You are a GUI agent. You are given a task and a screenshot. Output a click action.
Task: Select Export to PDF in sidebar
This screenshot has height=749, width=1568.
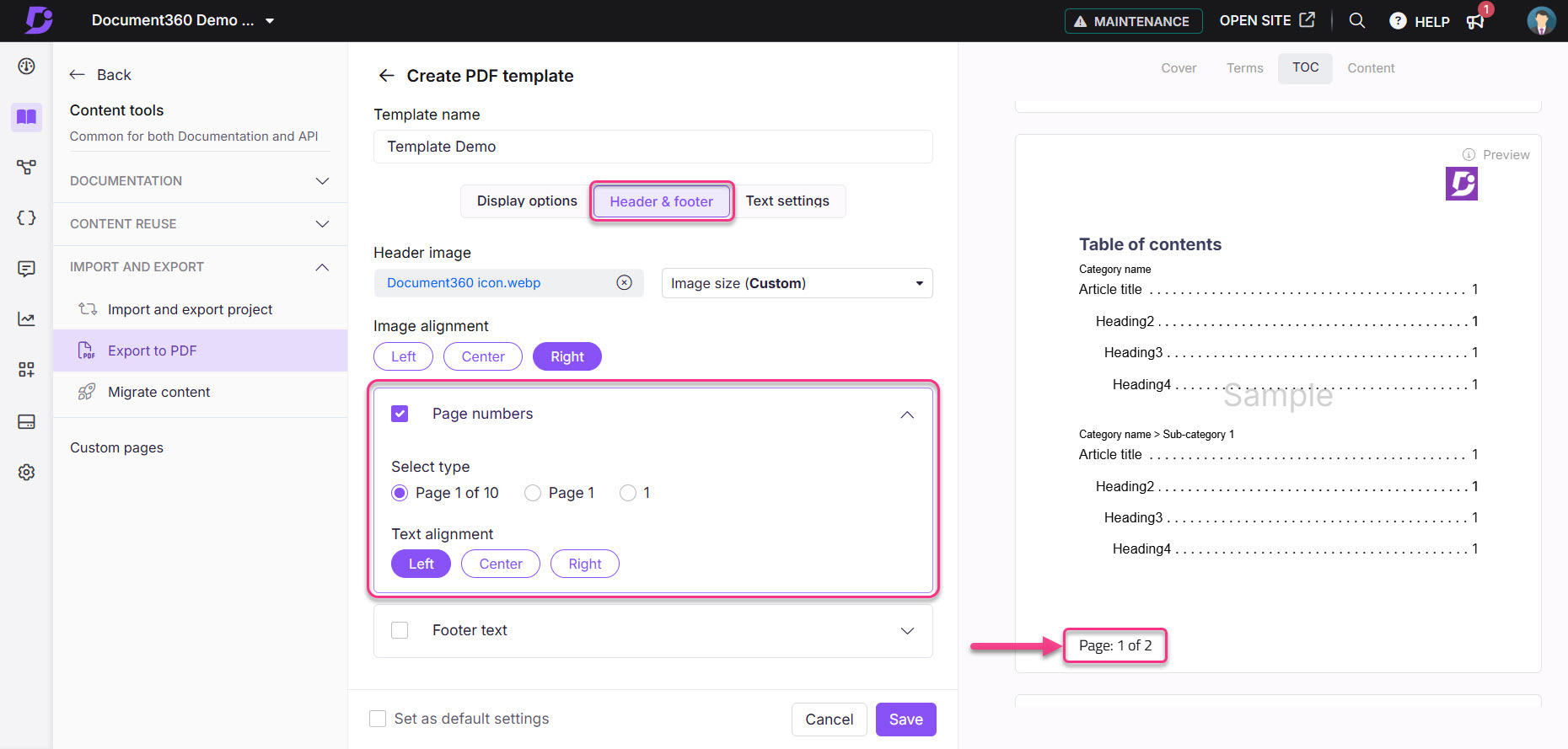[x=200, y=350]
